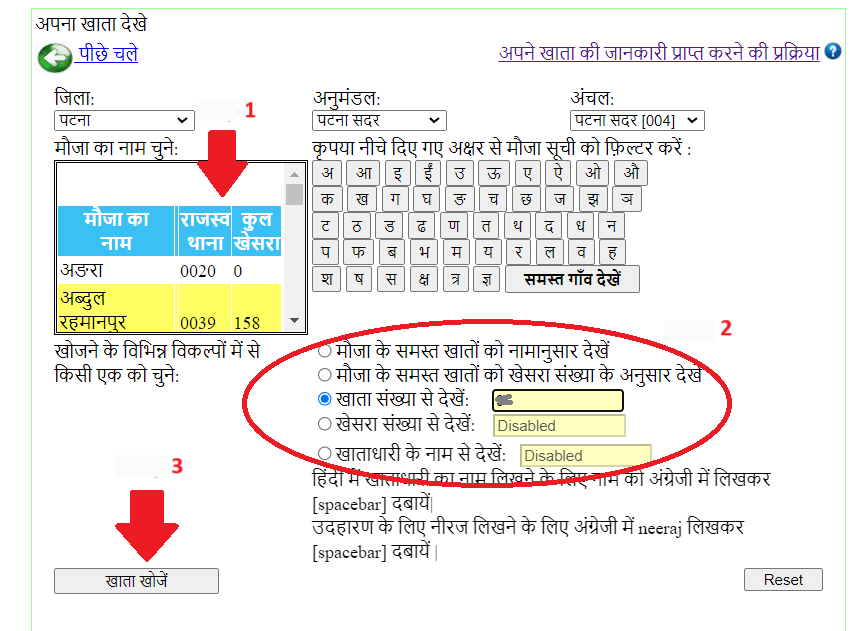Filter mauja list by letter फ
This screenshot has width=868, height=631.
pos(358,252)
